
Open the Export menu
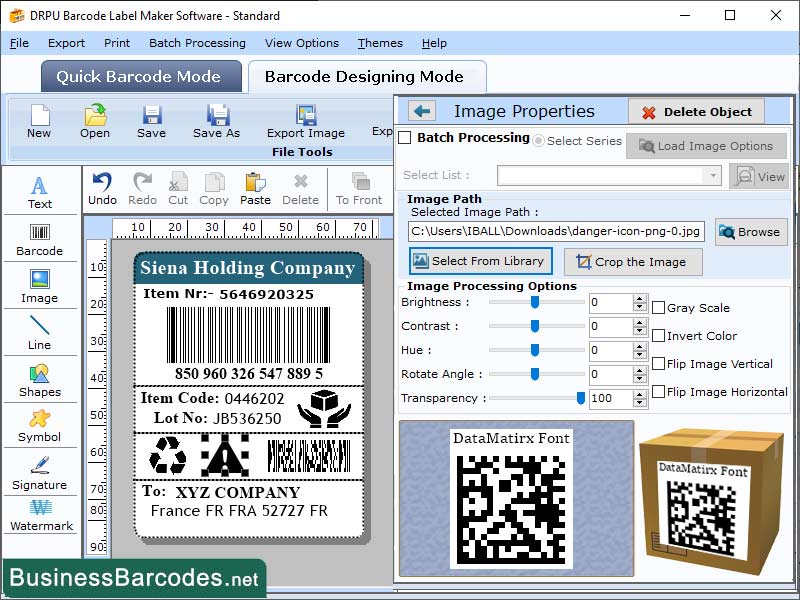coord(66,43)
